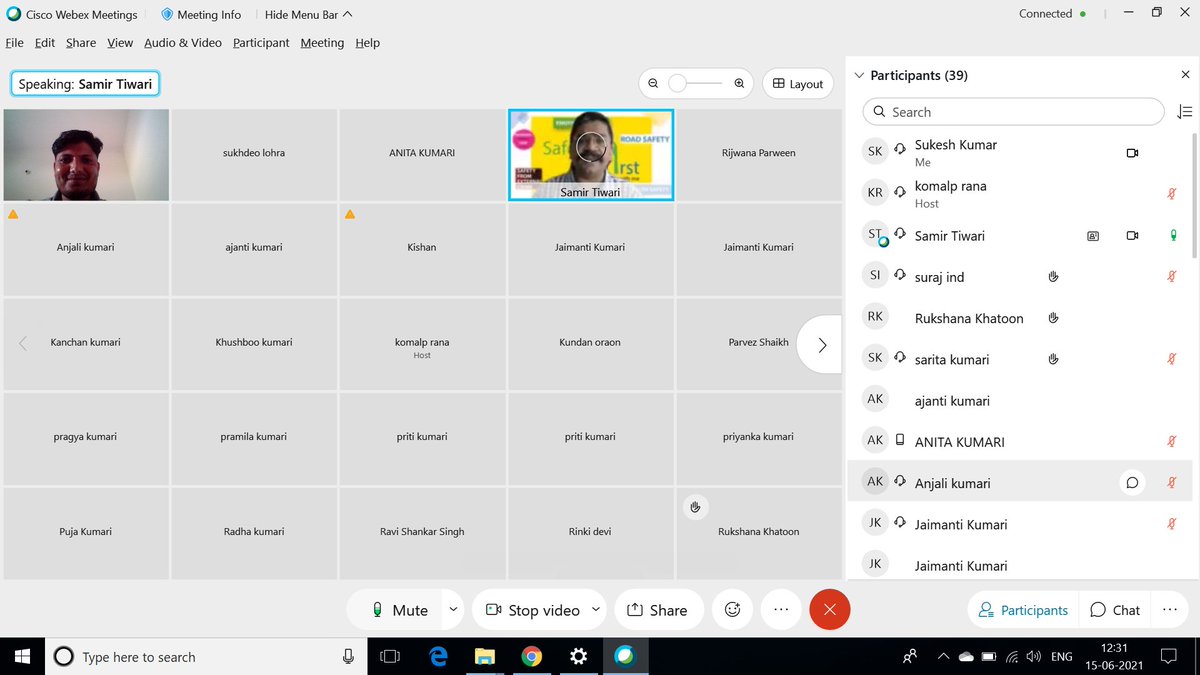Screen dimensions: 1200x675
Task: Toggle the Participants panel button
Action: point(1022,610)
